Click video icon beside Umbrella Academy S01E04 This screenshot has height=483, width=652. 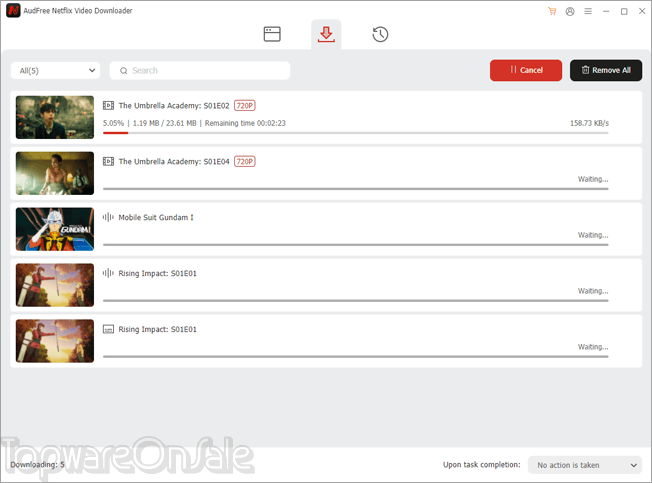[108, 161]
